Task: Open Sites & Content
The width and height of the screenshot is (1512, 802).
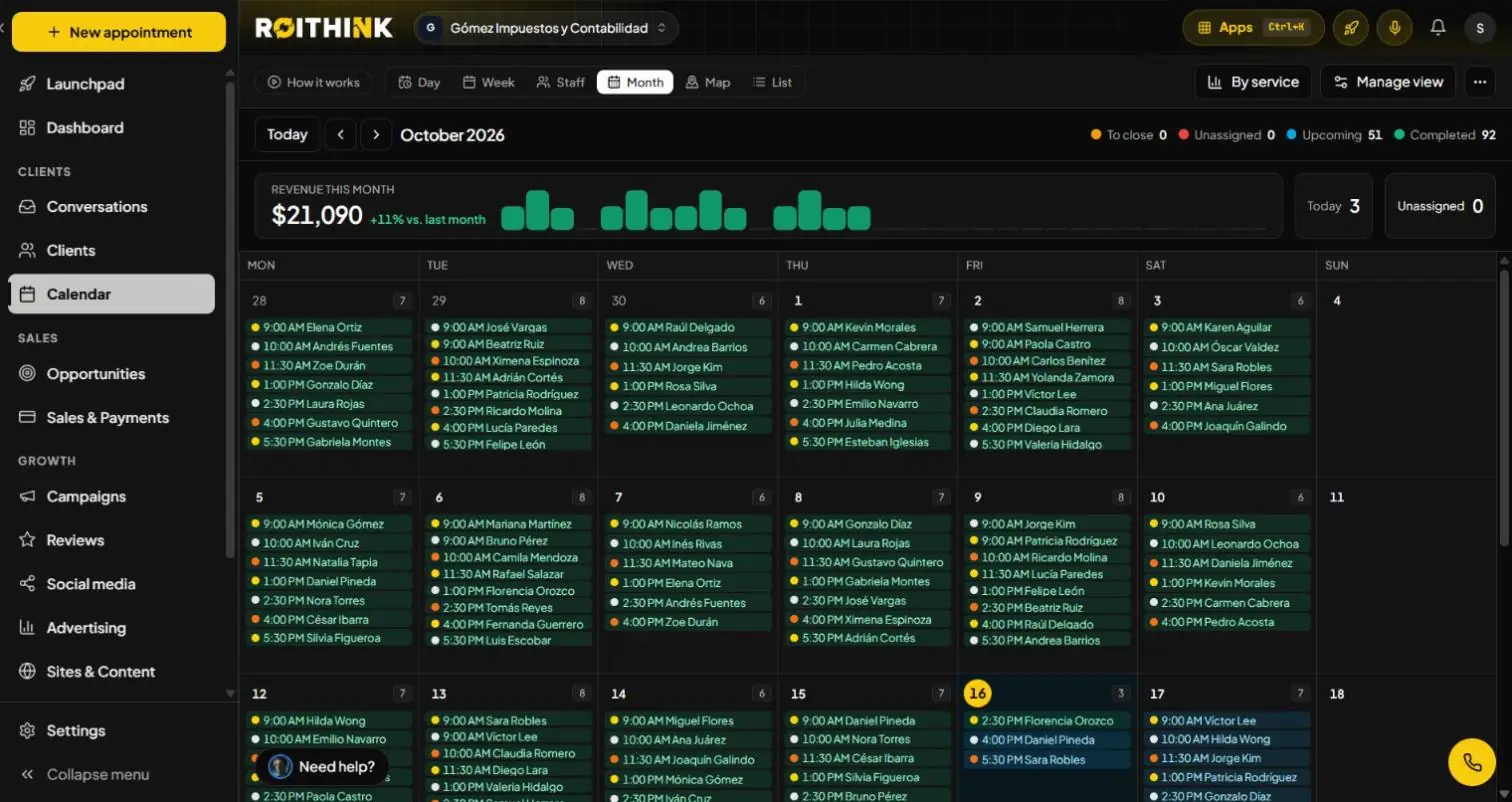Action: click(x=111, y=672)
